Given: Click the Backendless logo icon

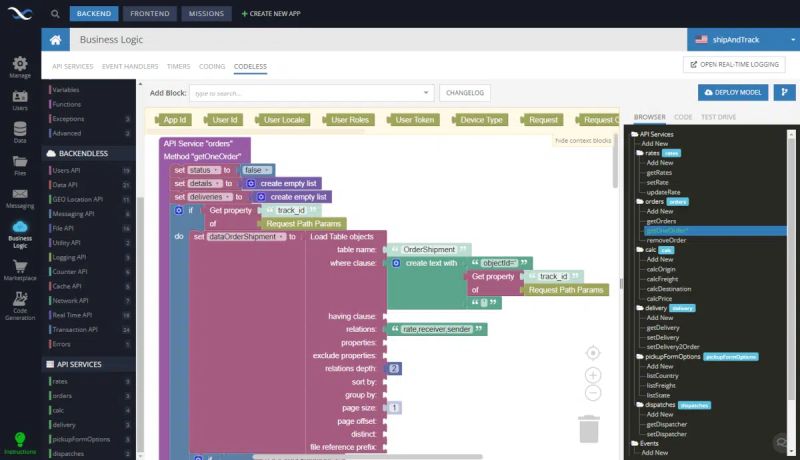Looking at the screenshot, I should (20, 13).
